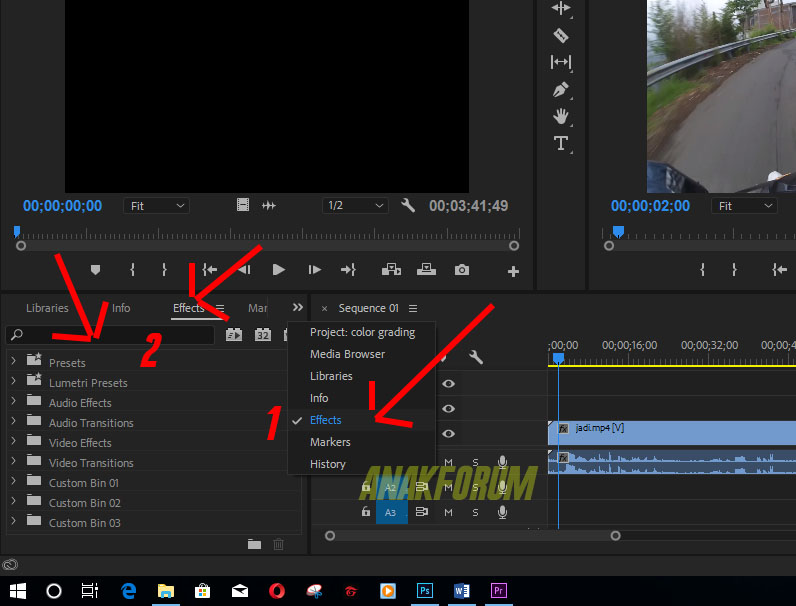Expand the Lumetri Presets folder
This screenshot has height=606, width=796.
(x=13, y=381)
